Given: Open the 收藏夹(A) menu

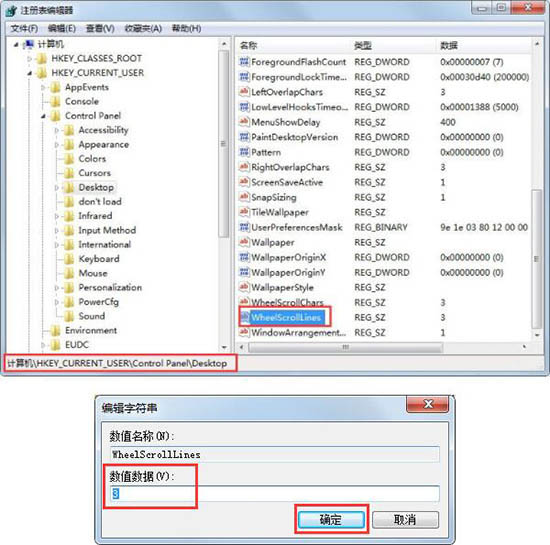Looking at the screenshot, I should 143,28.
